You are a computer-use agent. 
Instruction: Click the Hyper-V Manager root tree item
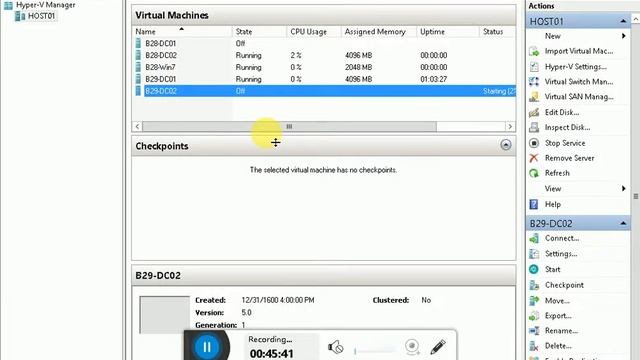coord(45,5)
